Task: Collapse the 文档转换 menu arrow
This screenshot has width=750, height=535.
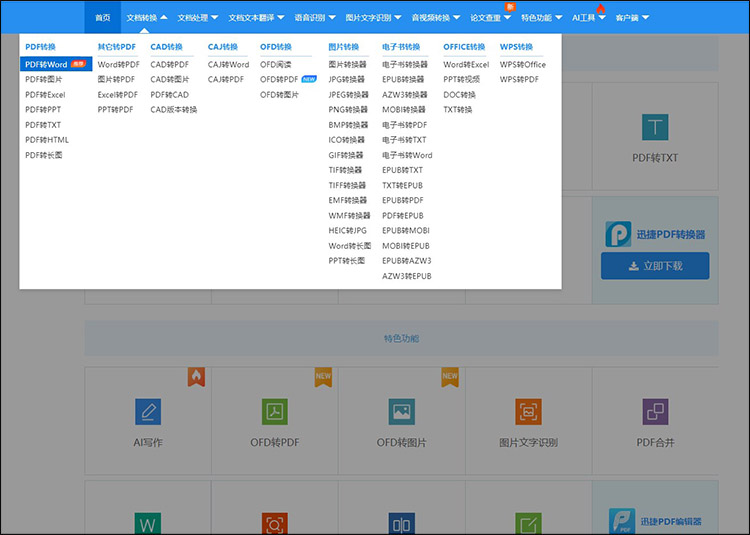Action: click(164, 18)
